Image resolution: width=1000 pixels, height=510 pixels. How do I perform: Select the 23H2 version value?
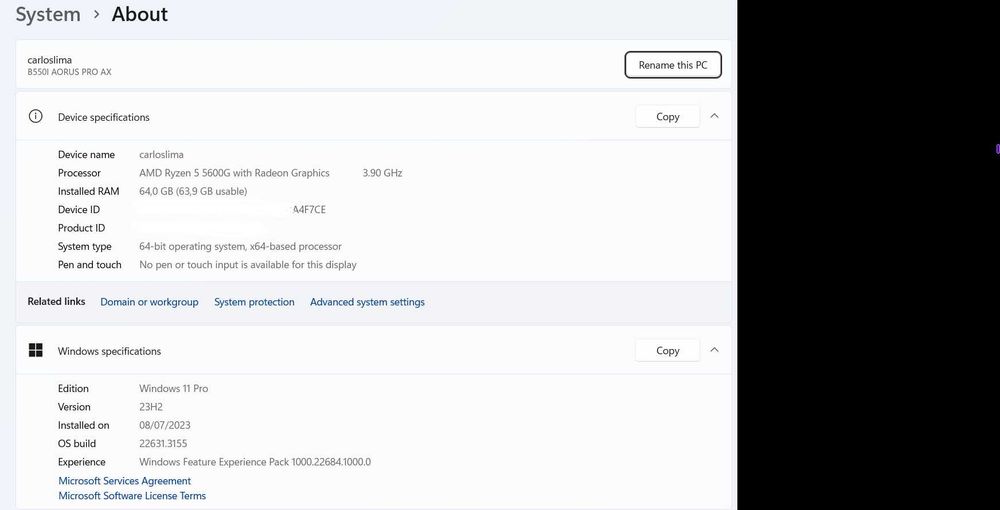pos(151,407)
